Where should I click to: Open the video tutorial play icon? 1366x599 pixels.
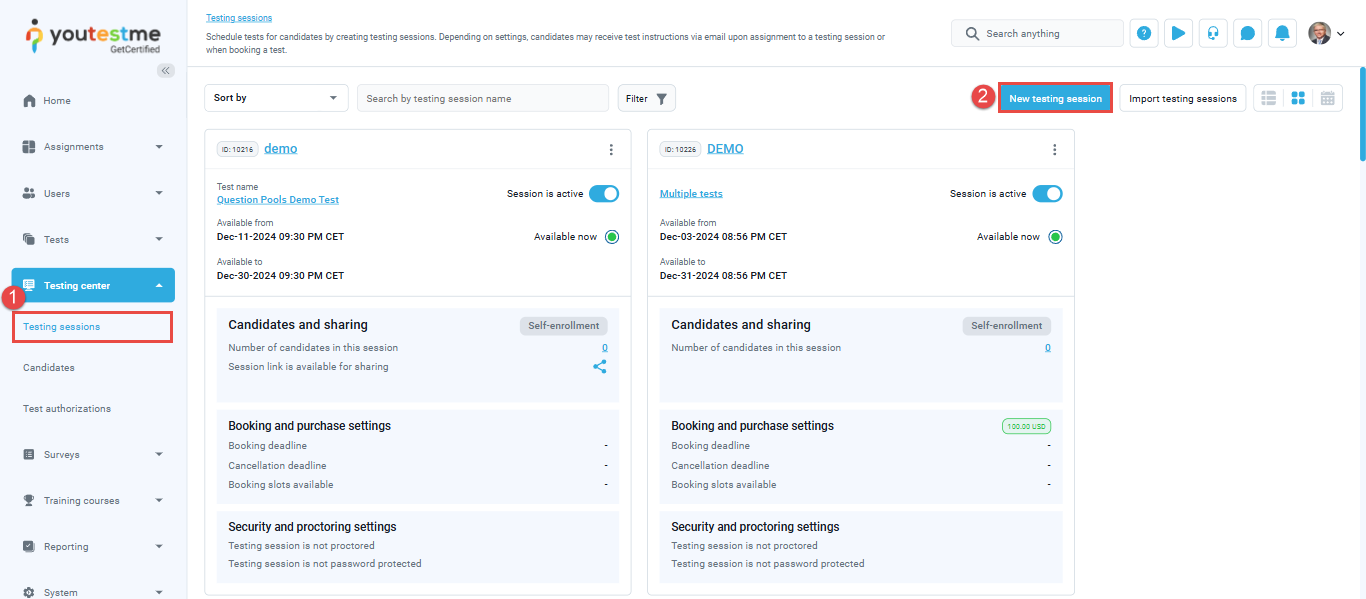1178,33
